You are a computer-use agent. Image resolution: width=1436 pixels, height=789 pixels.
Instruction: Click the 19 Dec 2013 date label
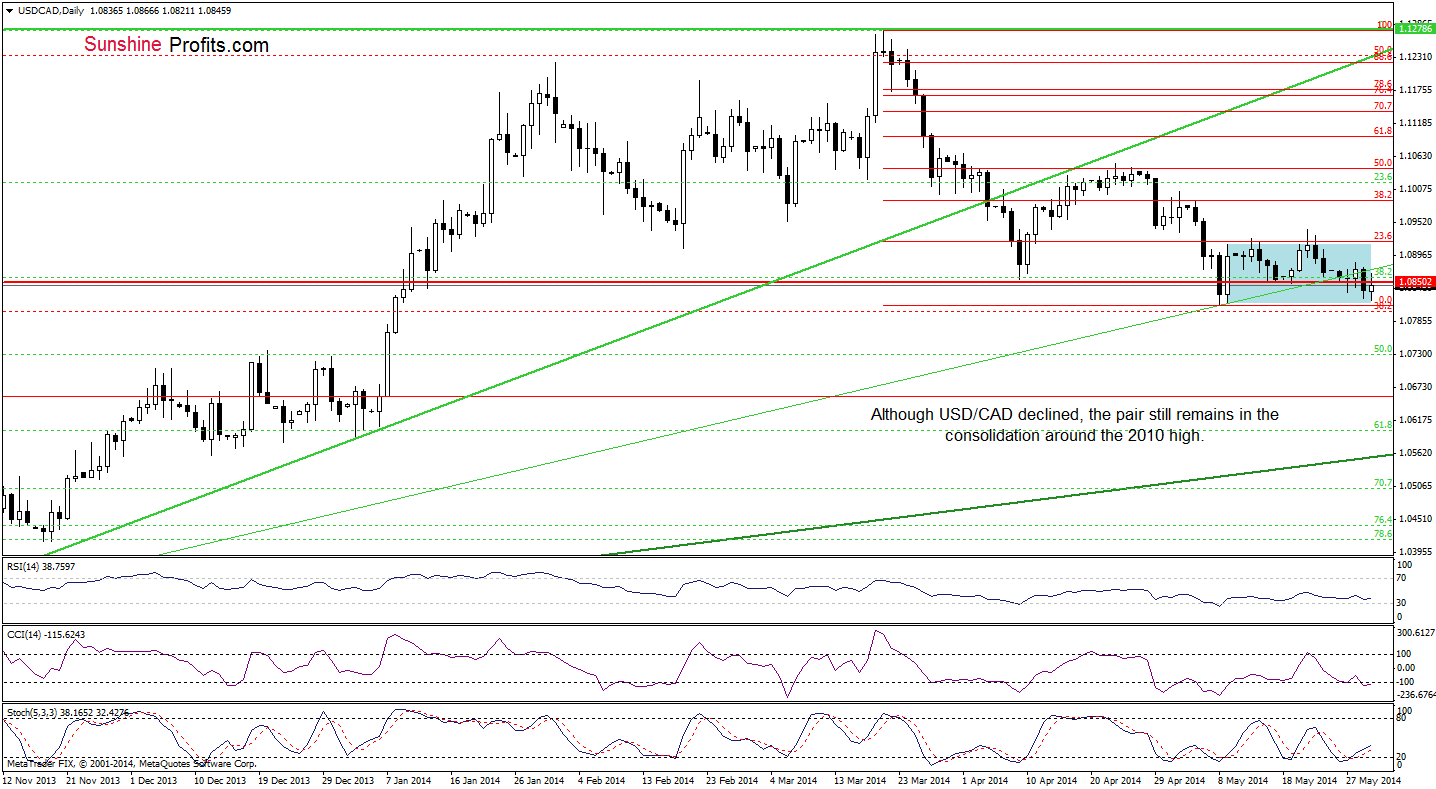[x=284, y=780]
